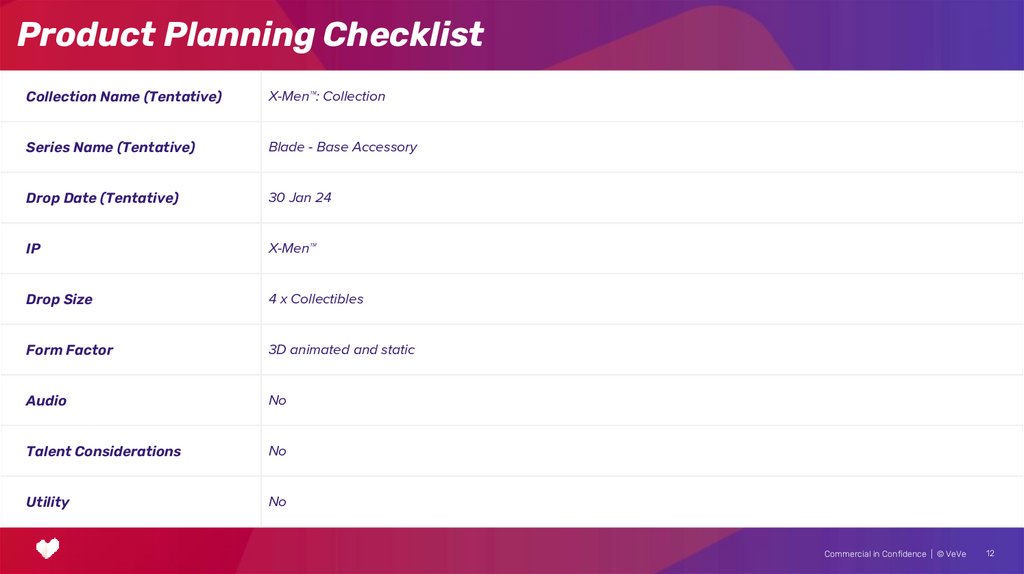The height and width of the screenshot is (574, 1024).
Task: Click the slide page number 12
Action: point(990,553)
